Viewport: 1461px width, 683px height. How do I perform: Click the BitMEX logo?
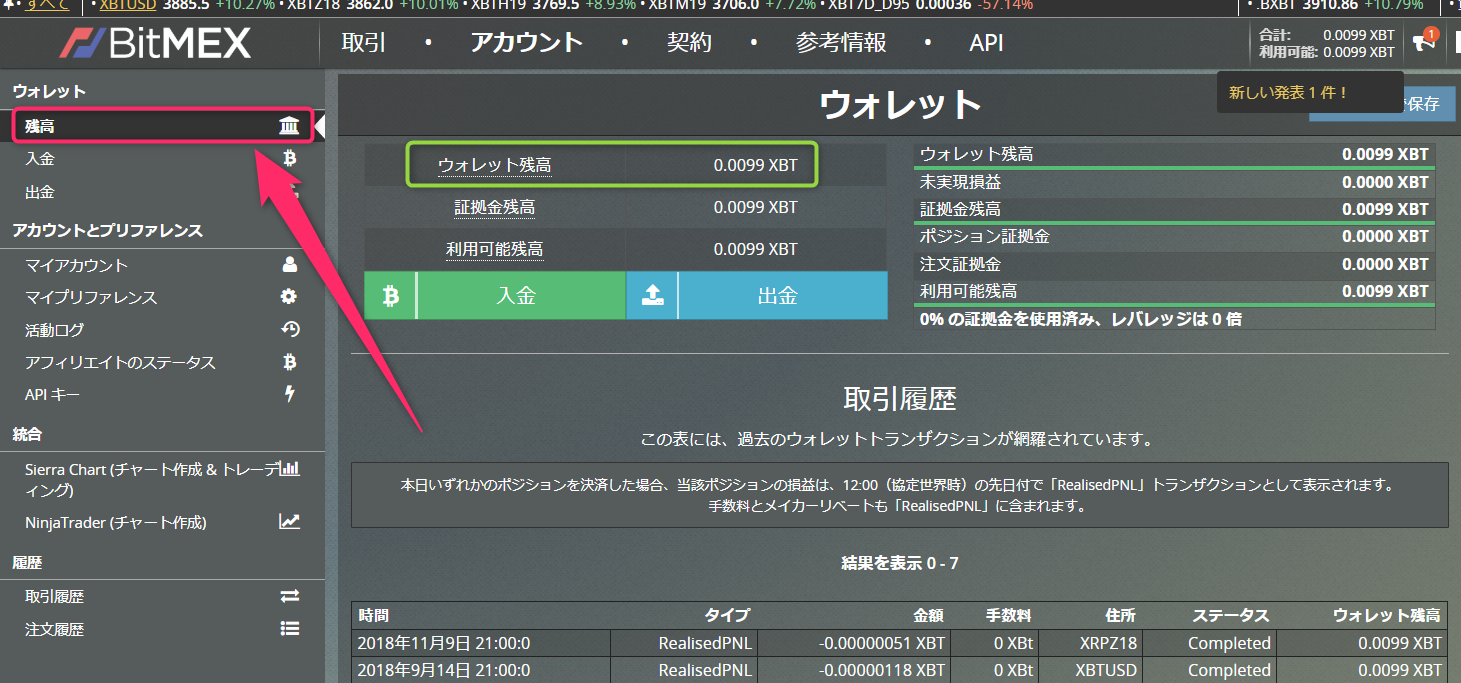coord(156,43)
